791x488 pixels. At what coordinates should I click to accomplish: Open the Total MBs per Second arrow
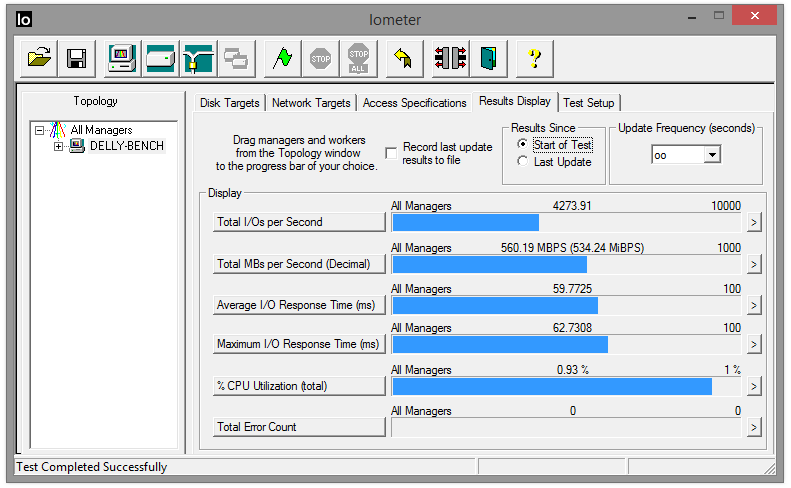coord(754,264)
